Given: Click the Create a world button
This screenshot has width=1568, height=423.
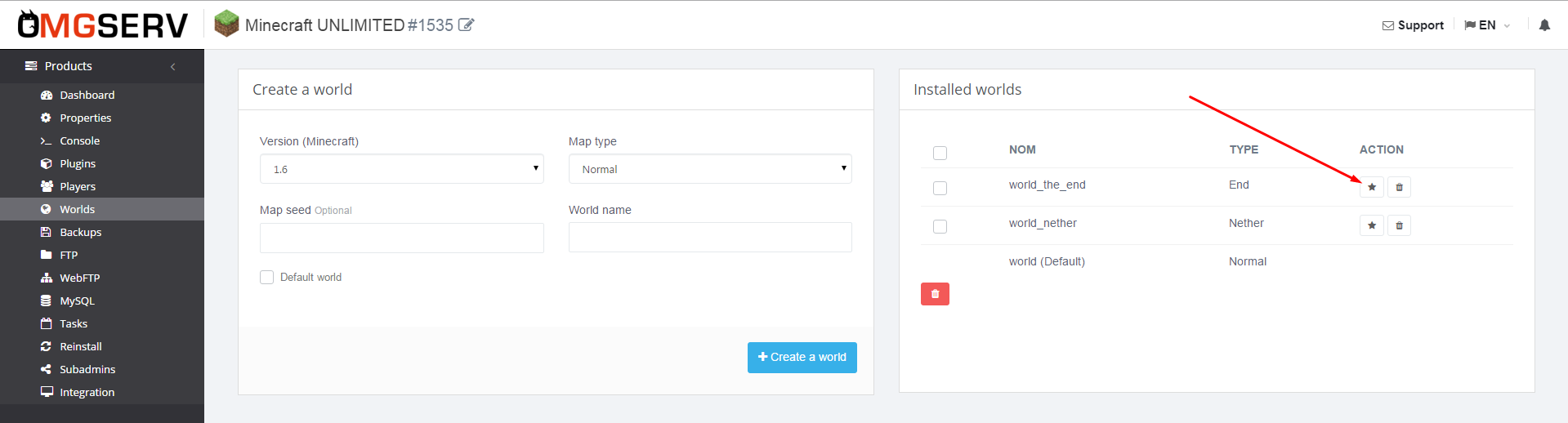Looking at the screenshot, I should 802,358.
